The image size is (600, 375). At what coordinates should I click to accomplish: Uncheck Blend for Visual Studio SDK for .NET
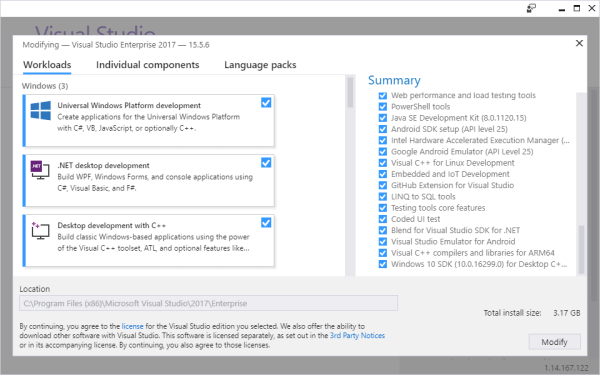tap(383, 230)
